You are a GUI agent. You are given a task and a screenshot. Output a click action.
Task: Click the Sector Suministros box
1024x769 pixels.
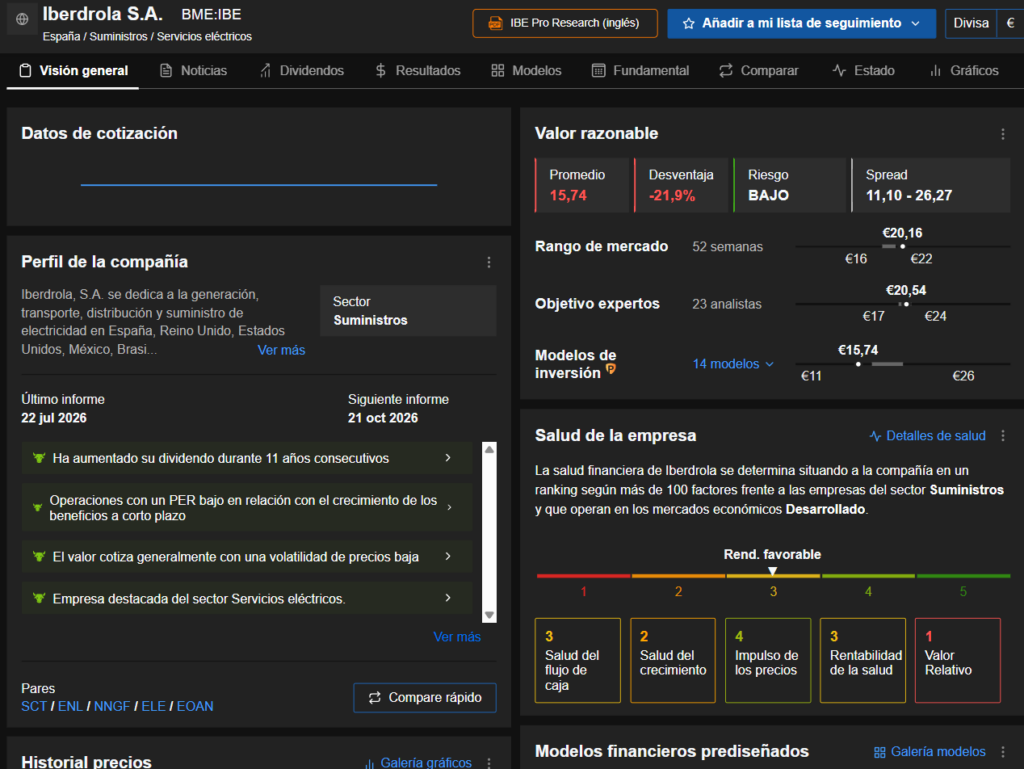(408, 311)
